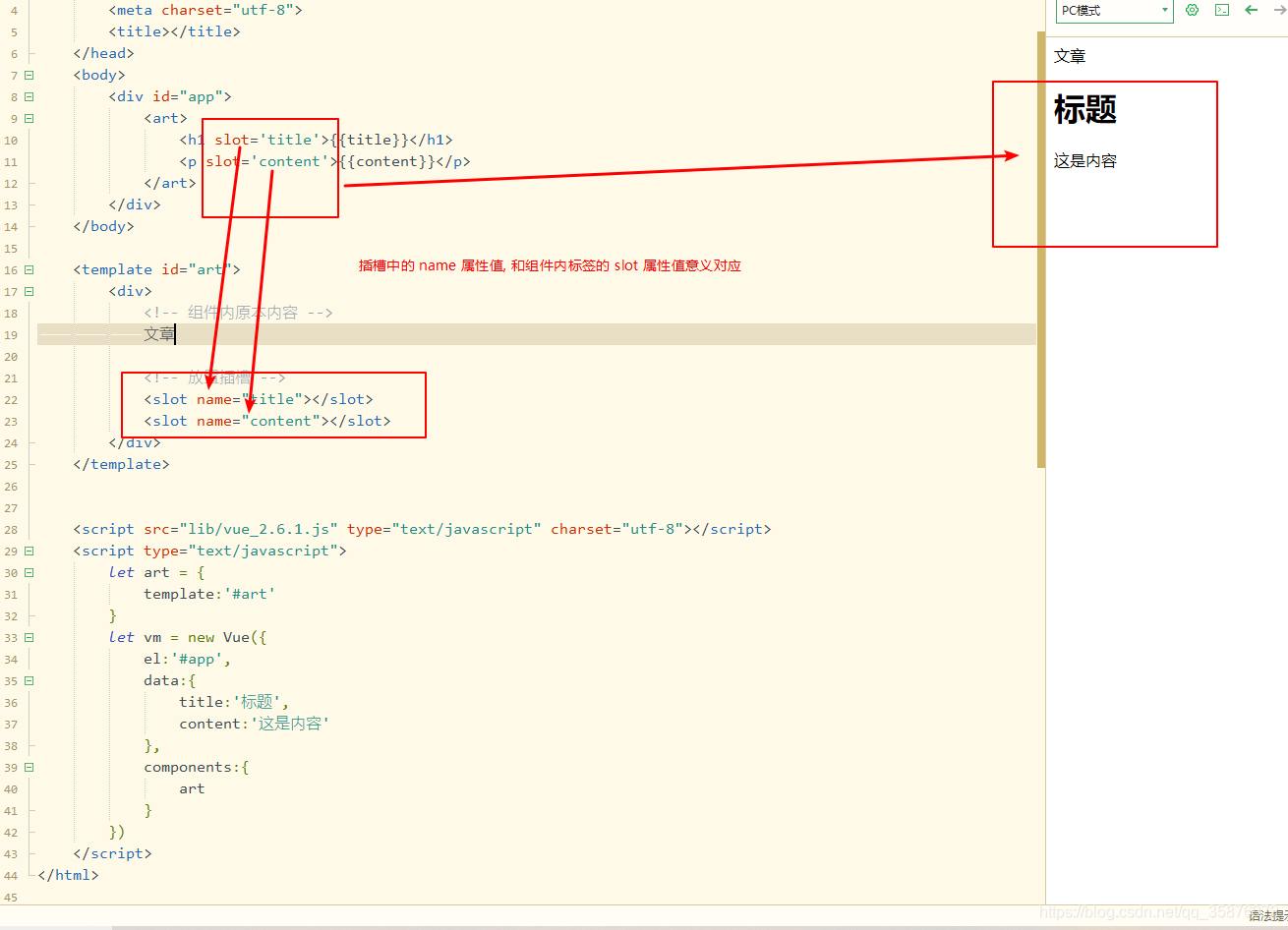
Task: Open the PC模式 preview mode dropdown
Action: pyautogui.click(x=1114, y=11)
